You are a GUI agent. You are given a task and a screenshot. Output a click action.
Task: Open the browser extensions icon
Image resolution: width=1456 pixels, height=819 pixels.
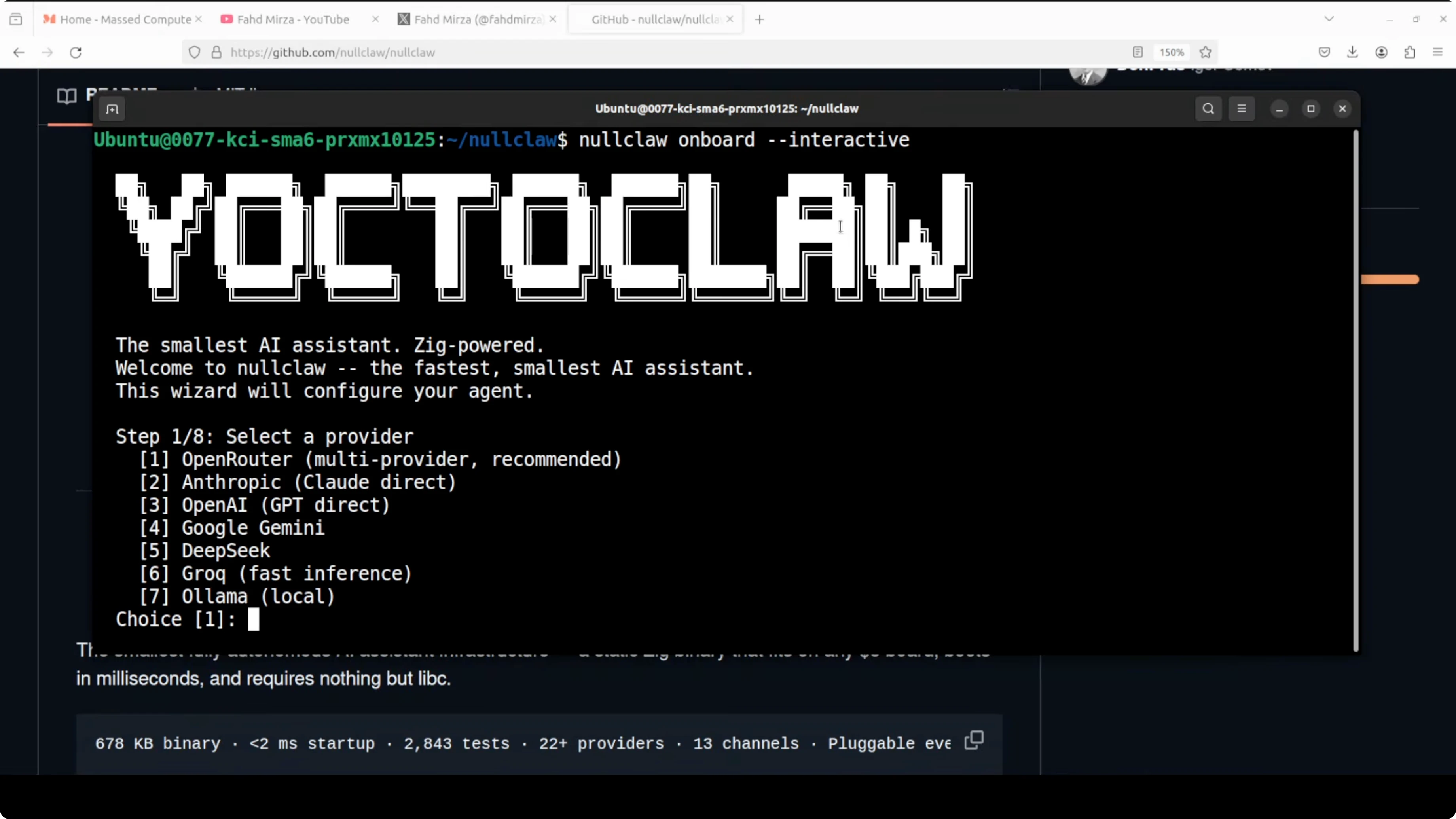[1410, 53]
